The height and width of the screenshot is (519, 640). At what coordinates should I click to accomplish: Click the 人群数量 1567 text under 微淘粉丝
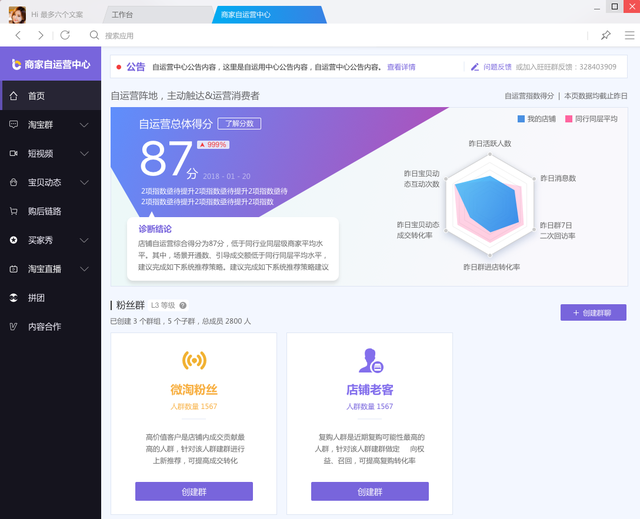194,406
